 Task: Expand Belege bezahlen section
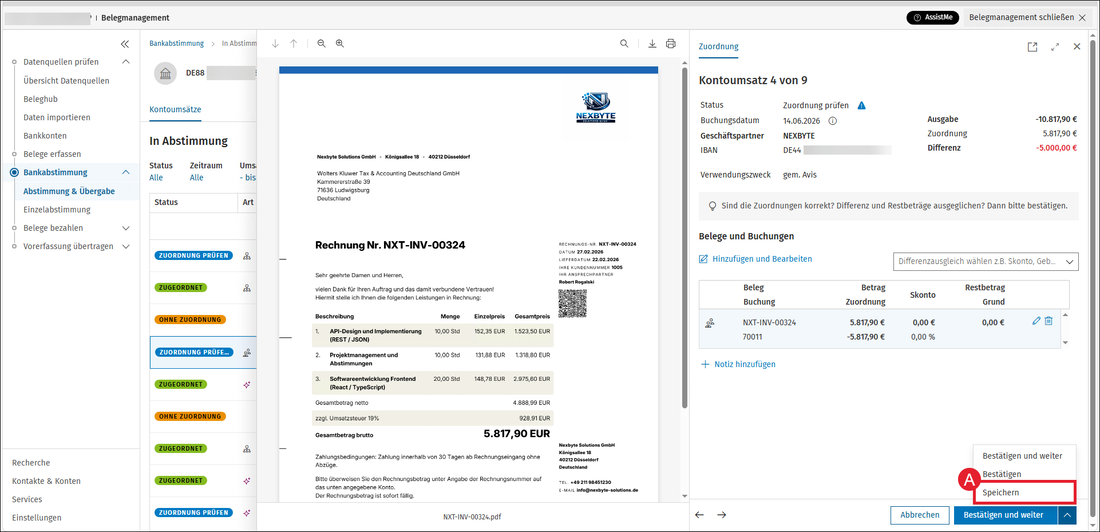[126, 228]
